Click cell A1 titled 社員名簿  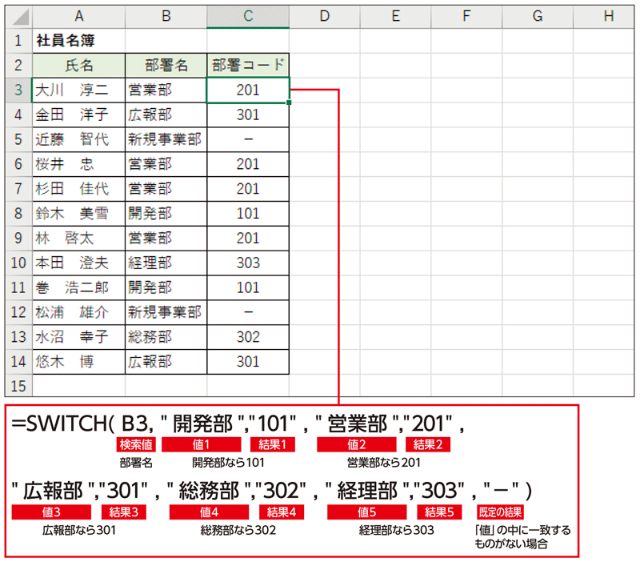pyautogui.click(x=79, y=41)
